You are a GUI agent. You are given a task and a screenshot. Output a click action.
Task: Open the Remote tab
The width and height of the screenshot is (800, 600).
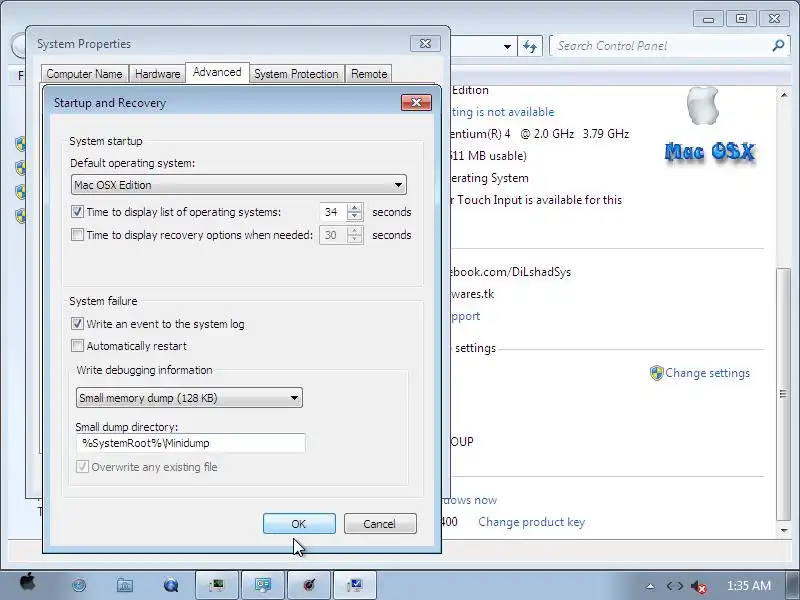pyautogui.click(x=369, y=74)
